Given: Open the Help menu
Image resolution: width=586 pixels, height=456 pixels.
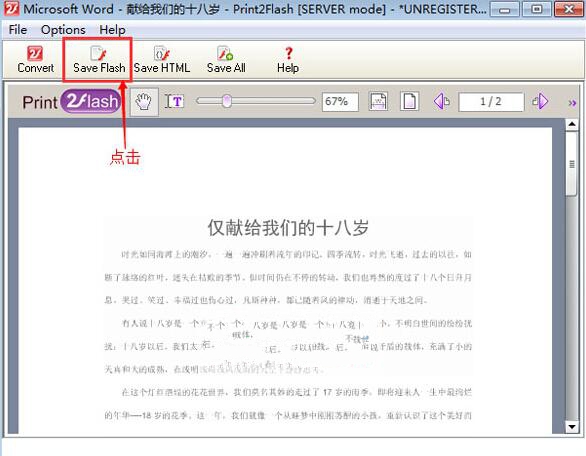Looking at the screenshot, I should pyautogui.click(x=112, y=30).
